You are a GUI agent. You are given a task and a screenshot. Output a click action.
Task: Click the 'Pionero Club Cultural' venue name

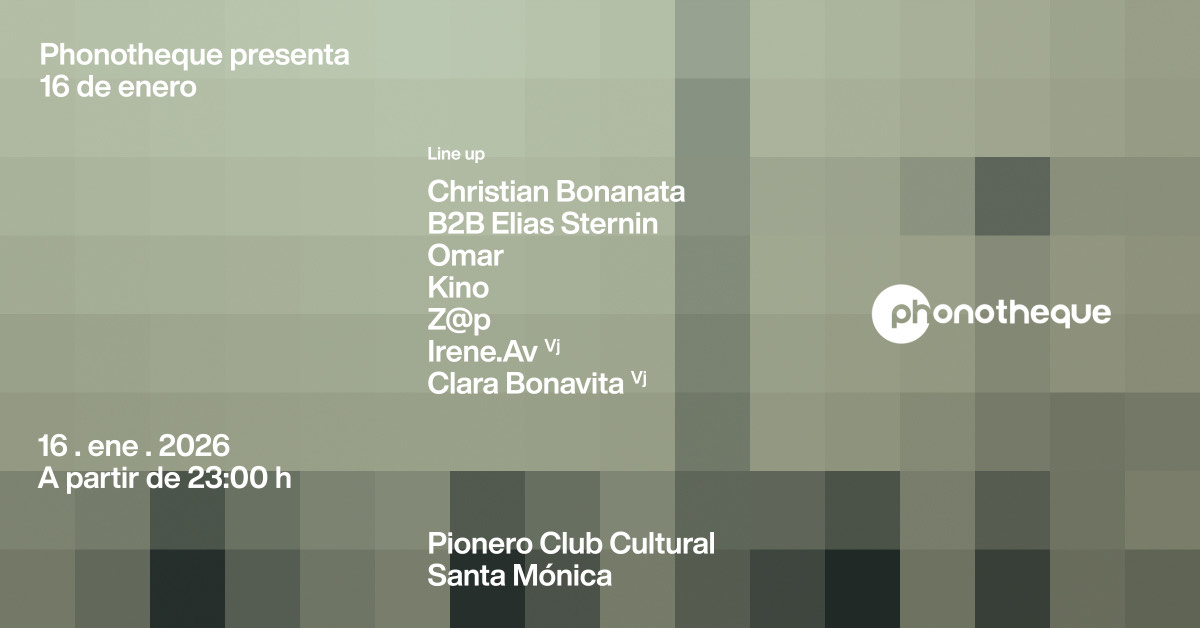pos(571,544)
